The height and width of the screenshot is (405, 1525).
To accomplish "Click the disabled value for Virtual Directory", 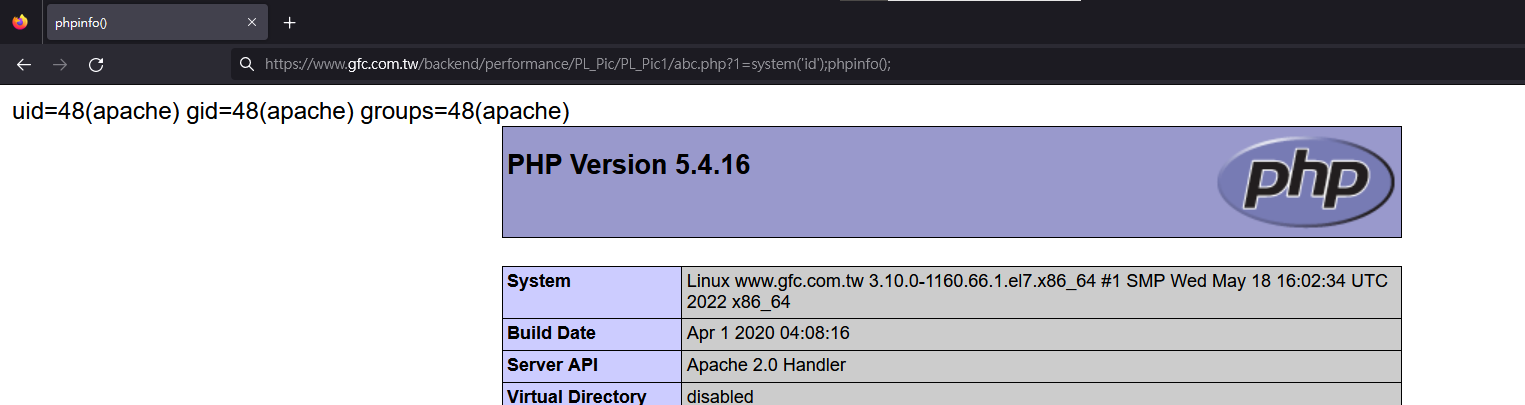I will coord(720,397).
